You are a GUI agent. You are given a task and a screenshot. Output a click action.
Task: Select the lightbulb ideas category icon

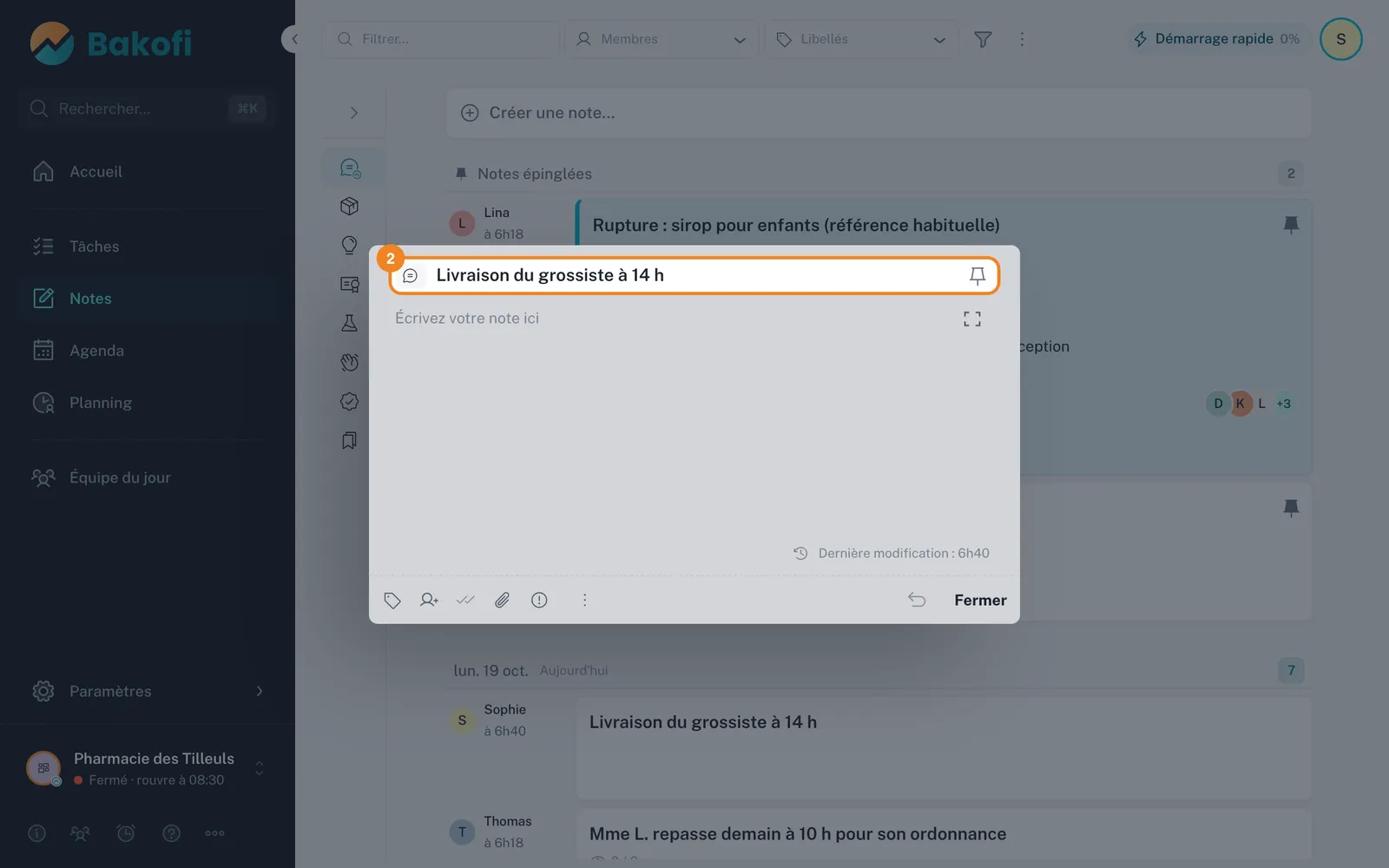coord(350,245)
